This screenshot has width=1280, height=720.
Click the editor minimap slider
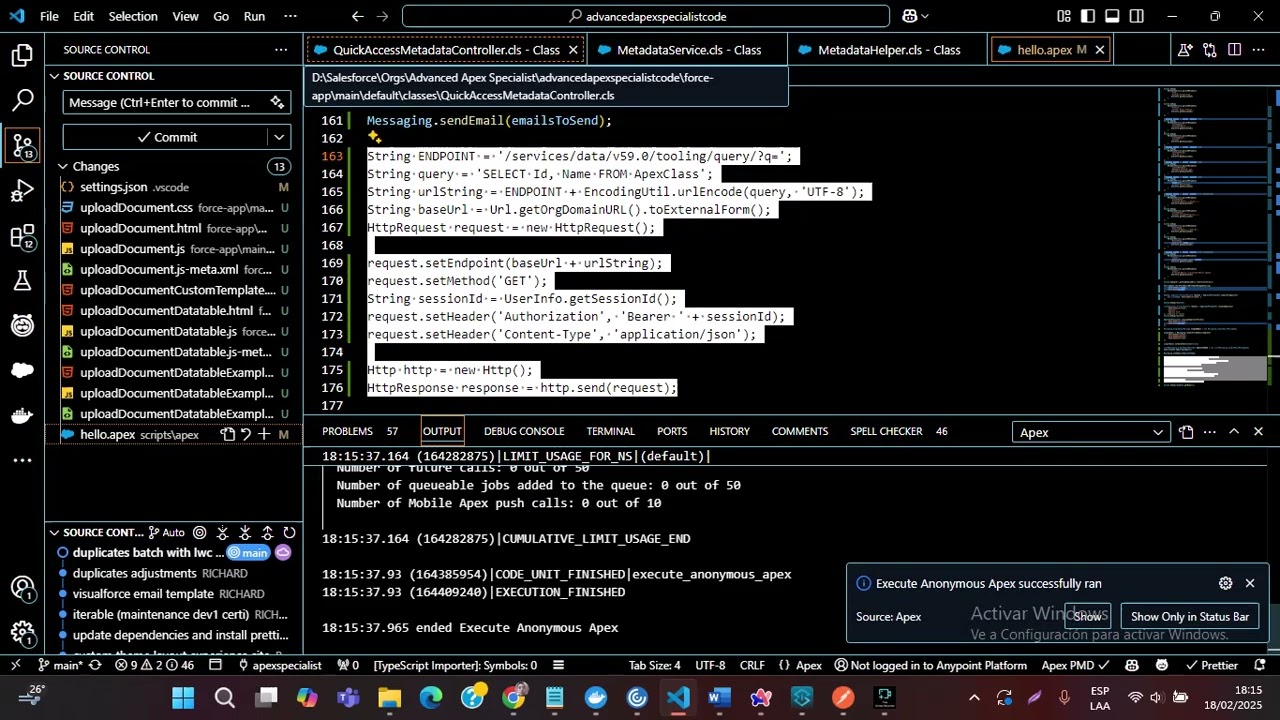point(1215,369)
